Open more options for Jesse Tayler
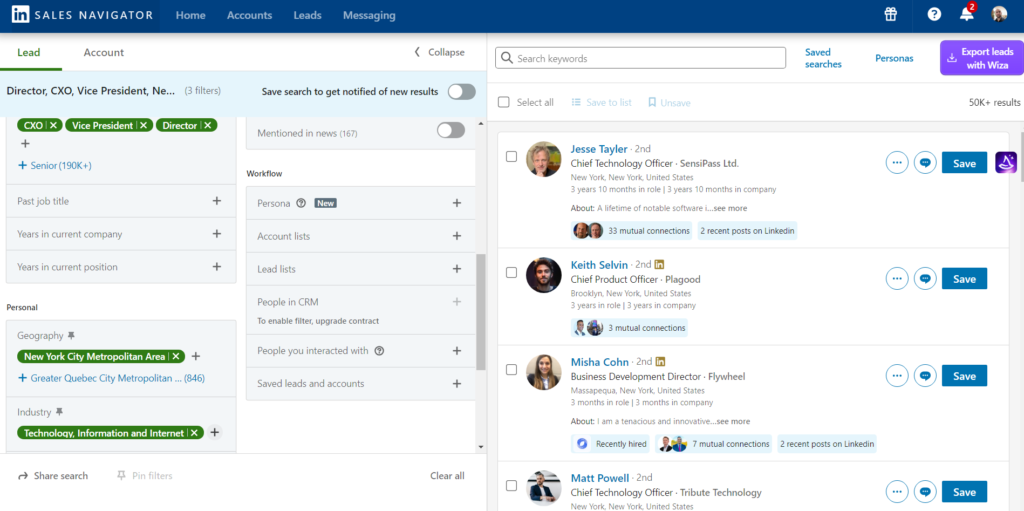 (x=897, y=163)
